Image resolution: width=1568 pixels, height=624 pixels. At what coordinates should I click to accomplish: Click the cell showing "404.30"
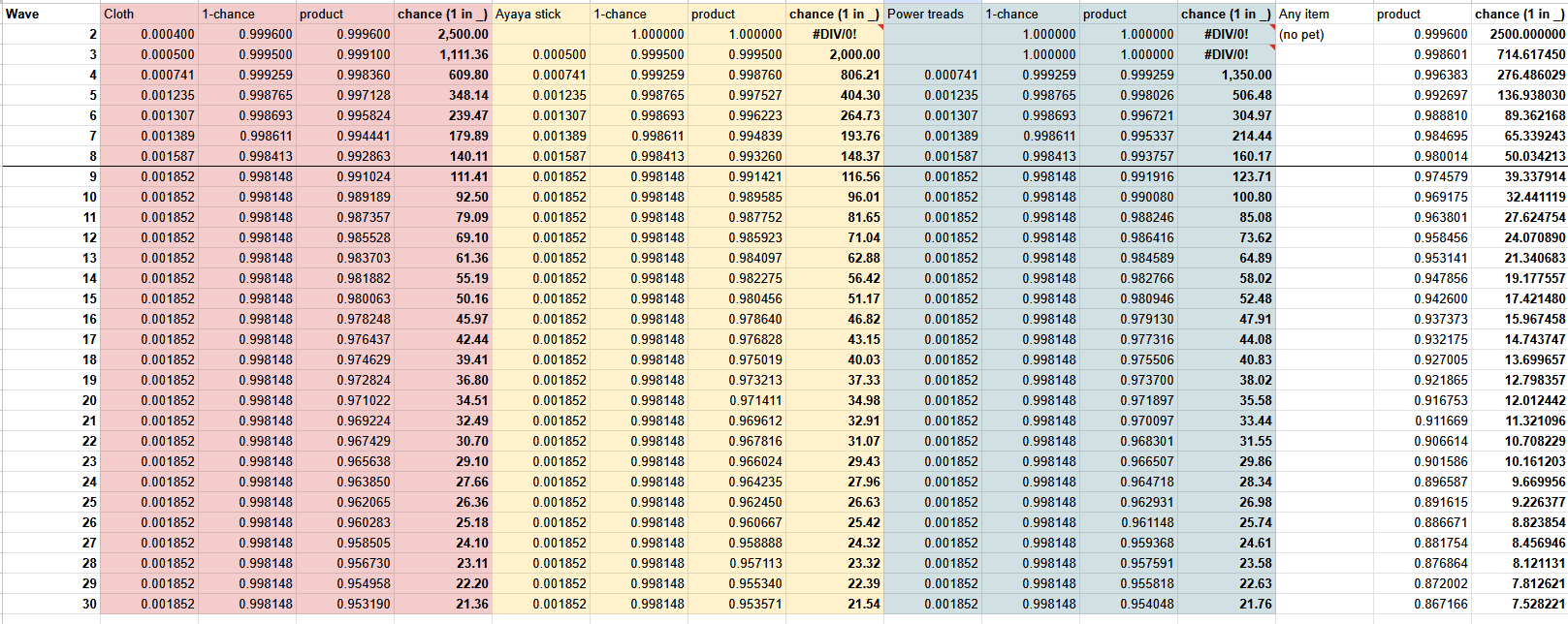[x=835, y=95]
